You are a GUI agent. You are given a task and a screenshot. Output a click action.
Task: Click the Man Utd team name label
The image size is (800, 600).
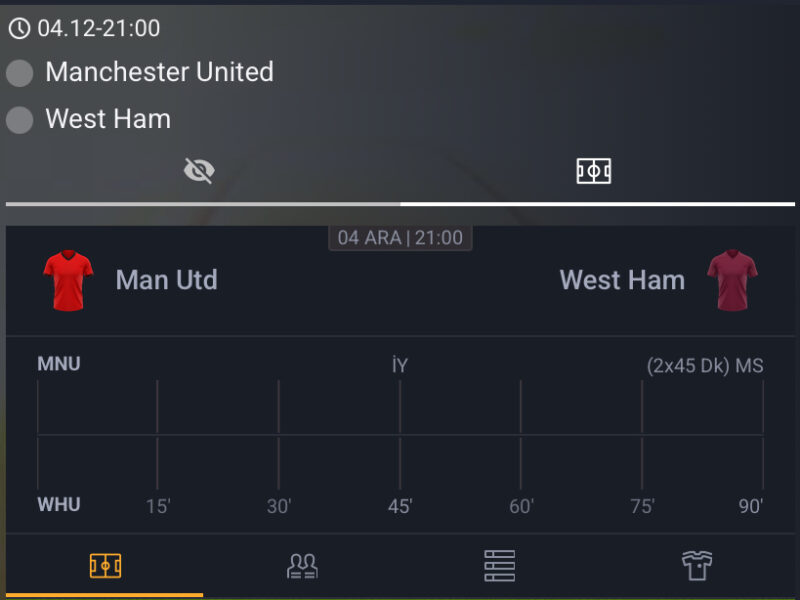coord(166,280)
